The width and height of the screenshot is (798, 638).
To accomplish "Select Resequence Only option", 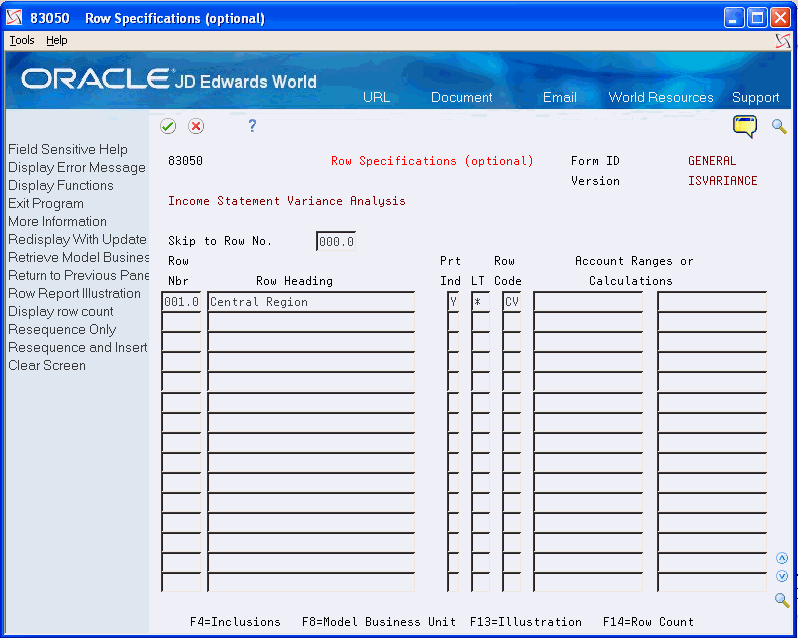I will coord(62,330).
